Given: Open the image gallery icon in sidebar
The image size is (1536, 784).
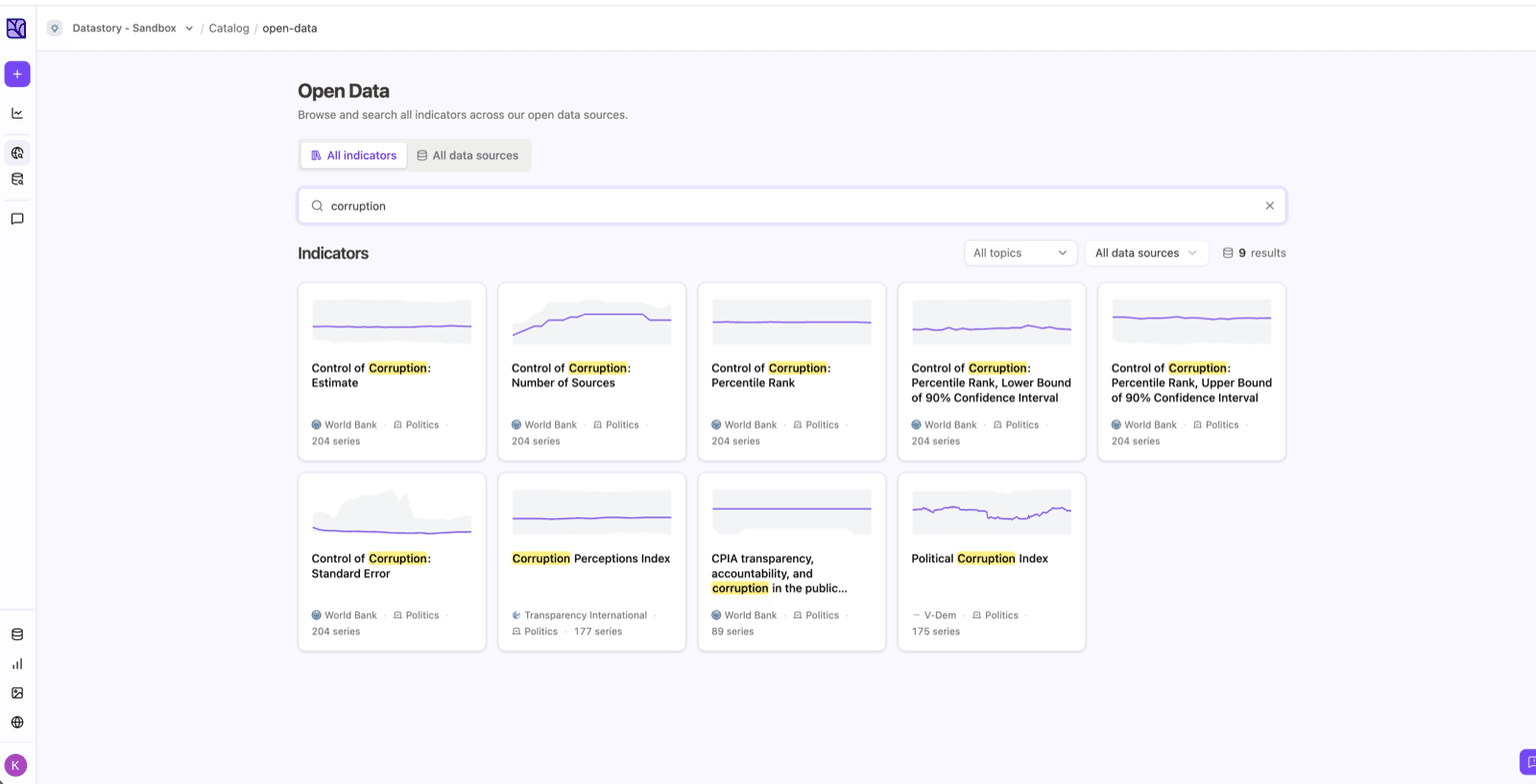Looking at the screenshot, I should coord(17,692).
